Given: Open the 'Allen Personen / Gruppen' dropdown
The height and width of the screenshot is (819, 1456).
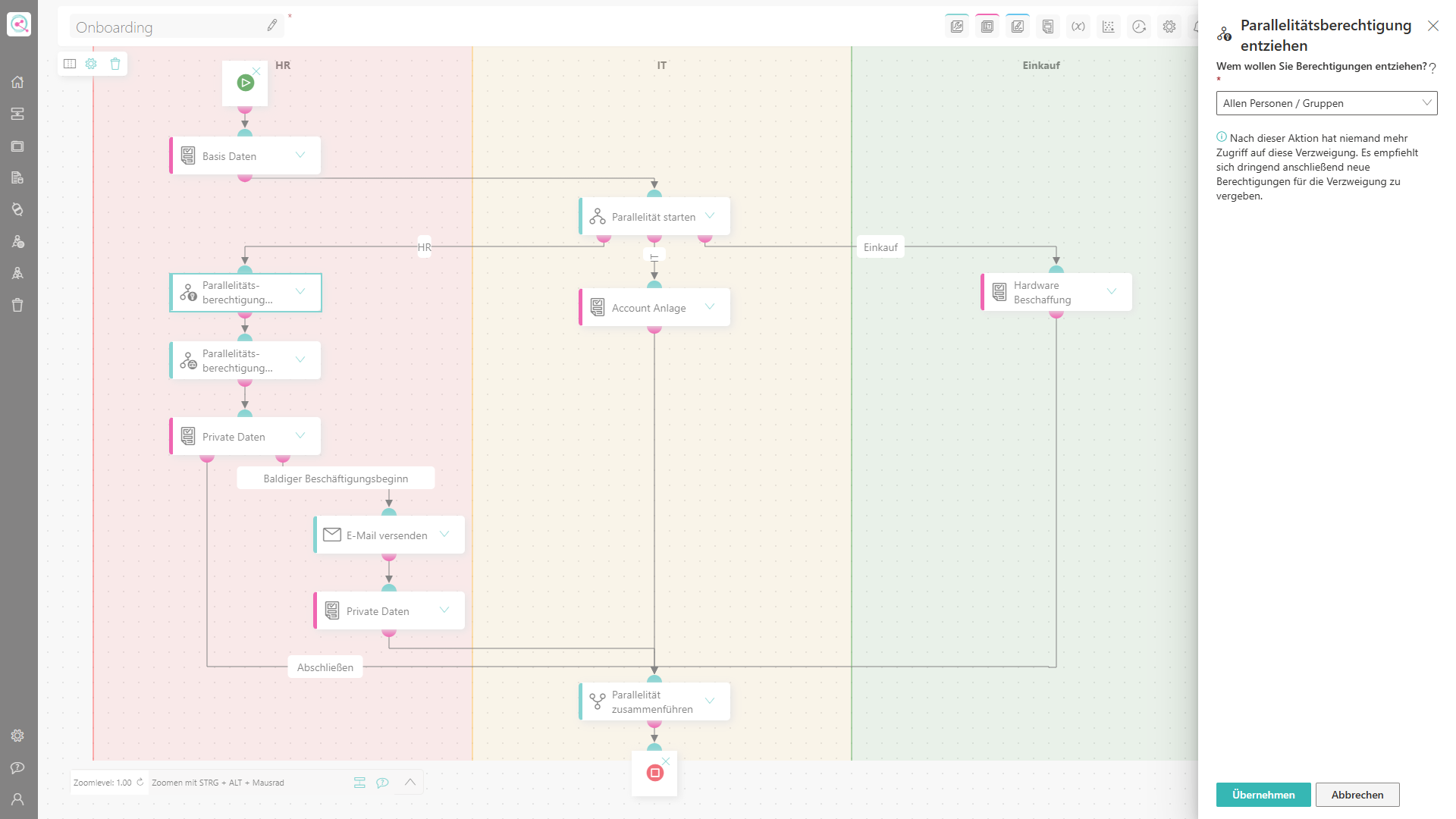Looking at the screenshot, I should pyautogui.click(x=1326, y=103).
